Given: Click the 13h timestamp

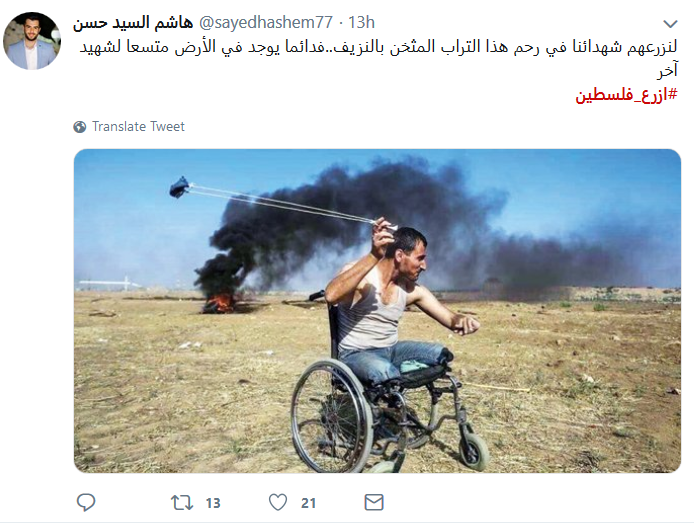Looking at the screenshot, I should (361, 22).
